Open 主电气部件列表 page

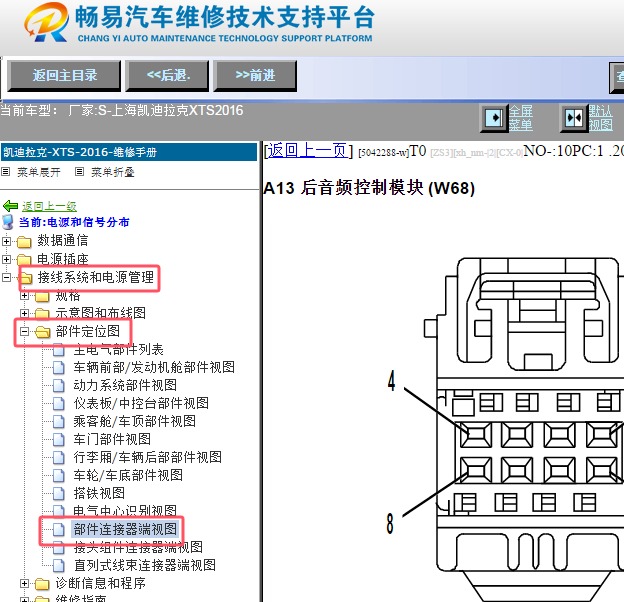119,349
